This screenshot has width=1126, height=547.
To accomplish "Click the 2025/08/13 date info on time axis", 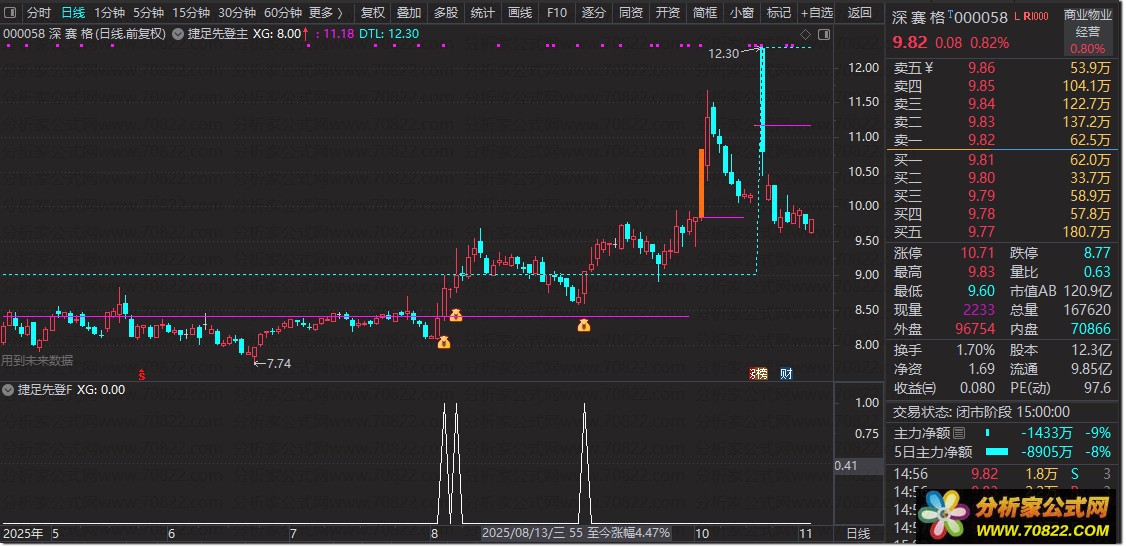I will tap(575, 533).
